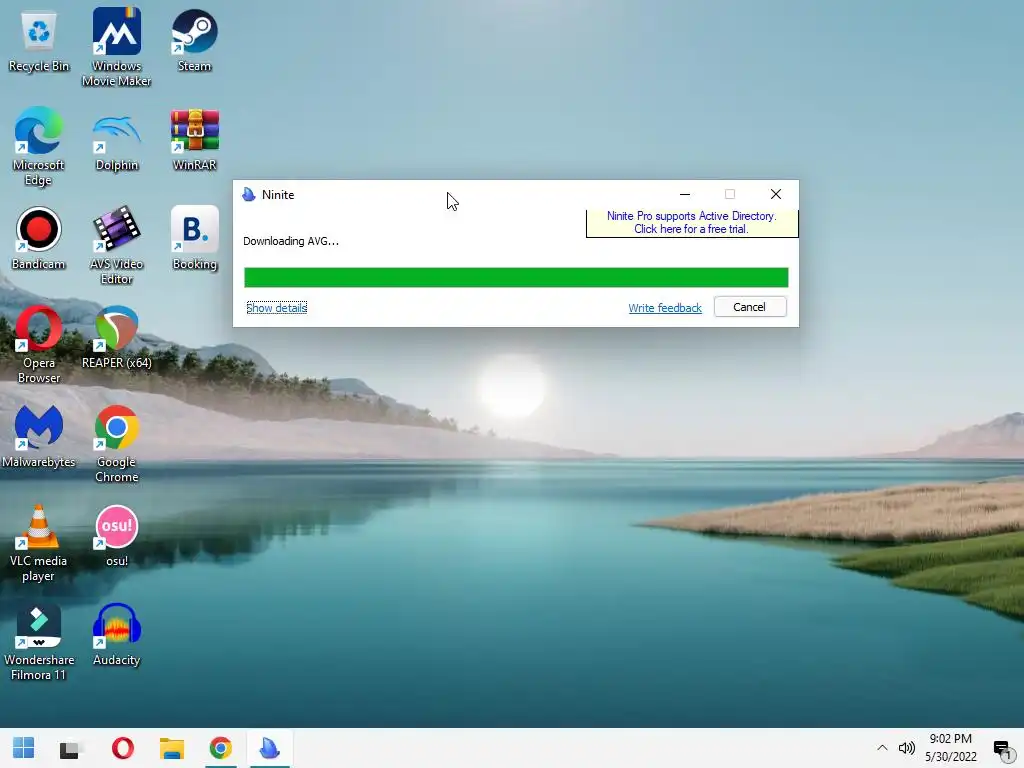Minimize the Ninite window
The height and width of the screenshot is (768, 1024).
tap(685, 195)
